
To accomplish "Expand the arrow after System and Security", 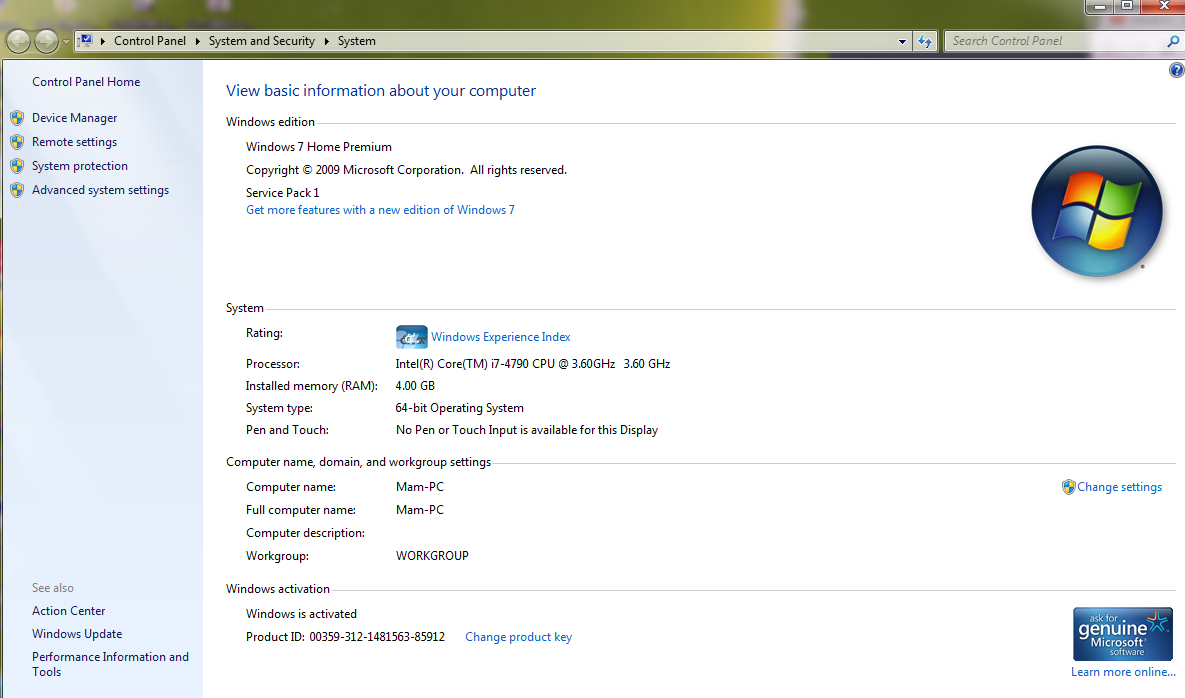I will tap(326, 41).
